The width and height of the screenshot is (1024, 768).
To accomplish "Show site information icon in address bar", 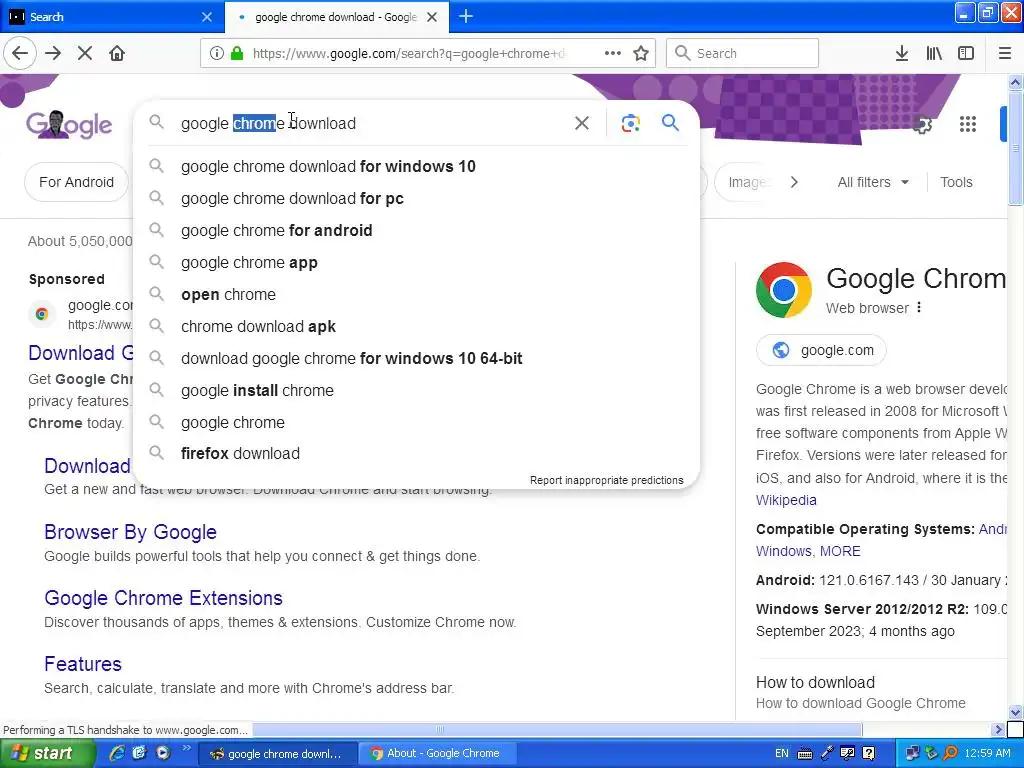I will [x=216, y=54].
